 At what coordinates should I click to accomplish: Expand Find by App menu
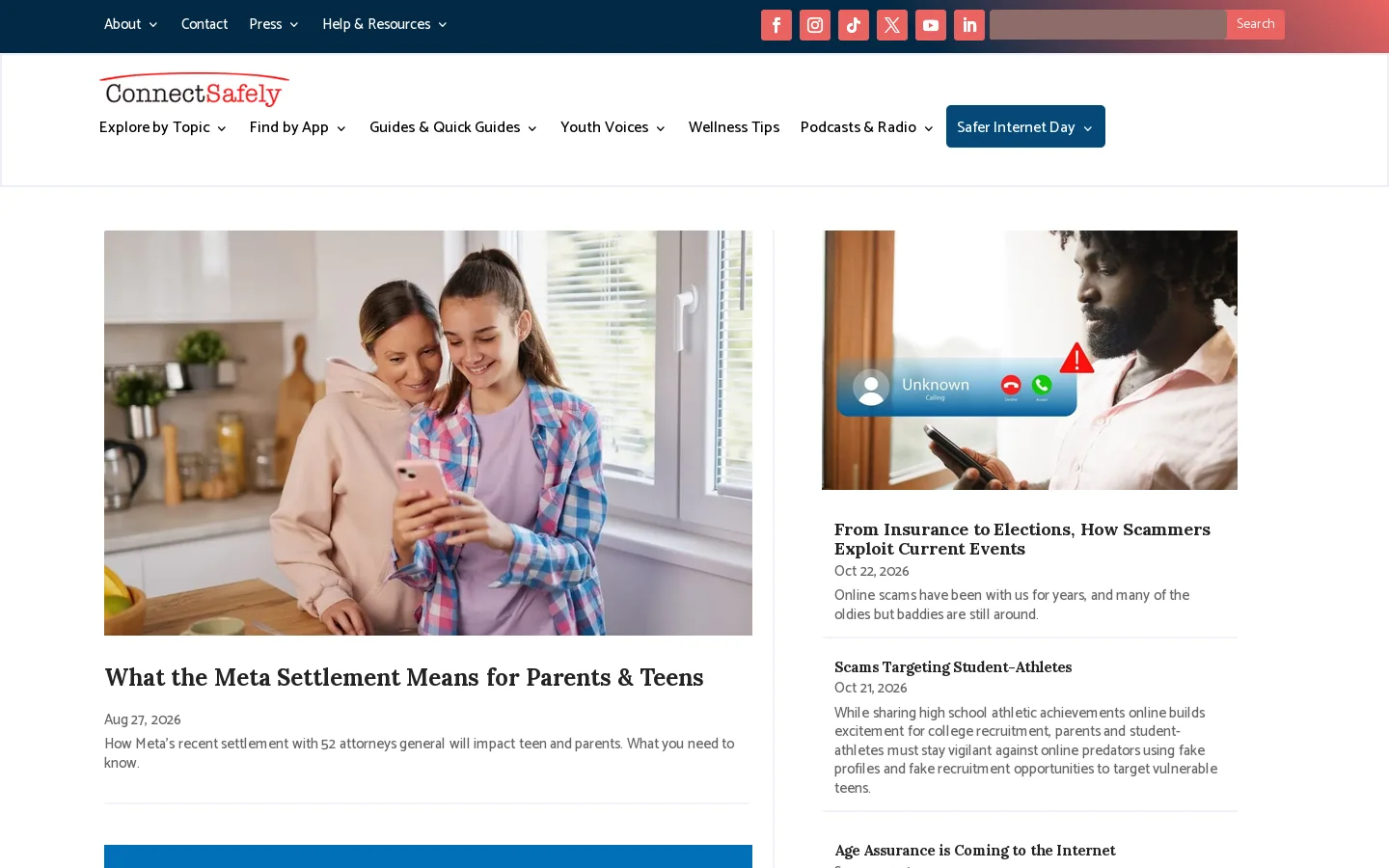pyautogui.click(x=297, y=127)
